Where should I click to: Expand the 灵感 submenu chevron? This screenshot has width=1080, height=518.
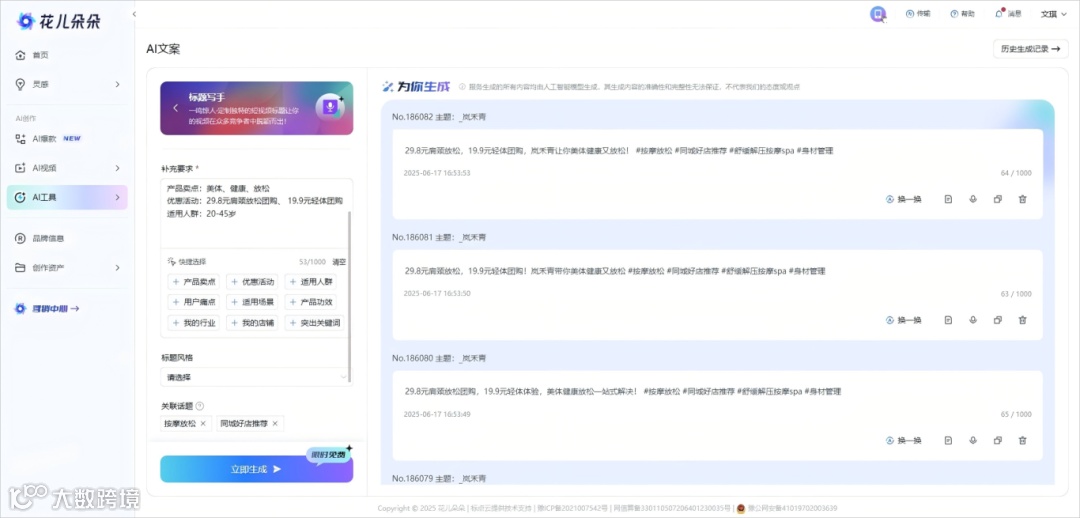point(117,84)
